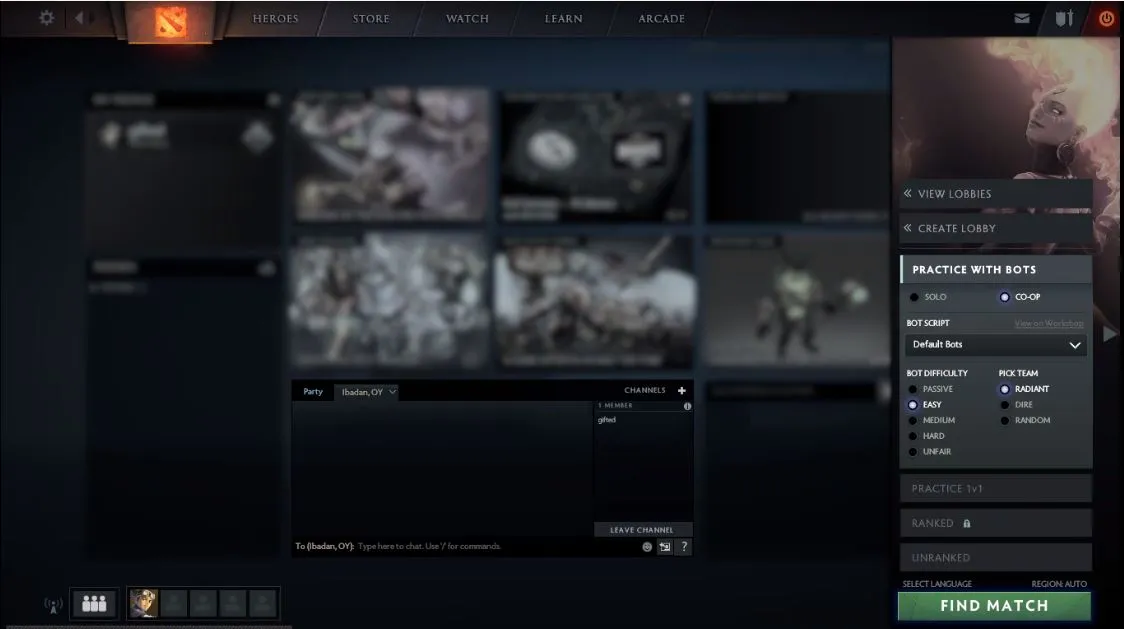Open VIEW LOBBIES panel

click(996, 194)
